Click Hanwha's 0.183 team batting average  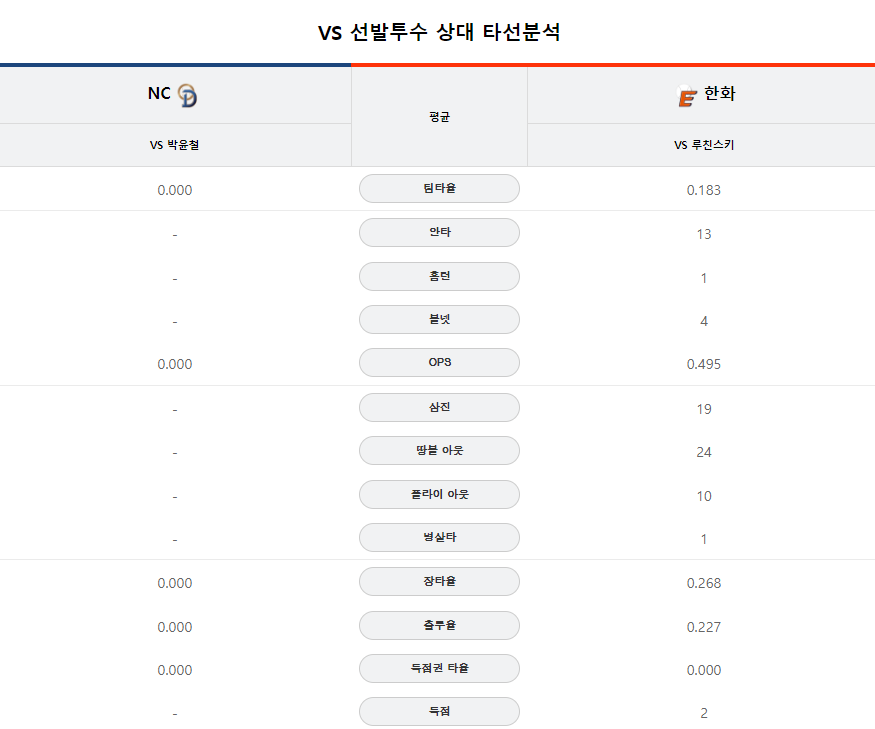pyautogui.click(x=704, y=190)
